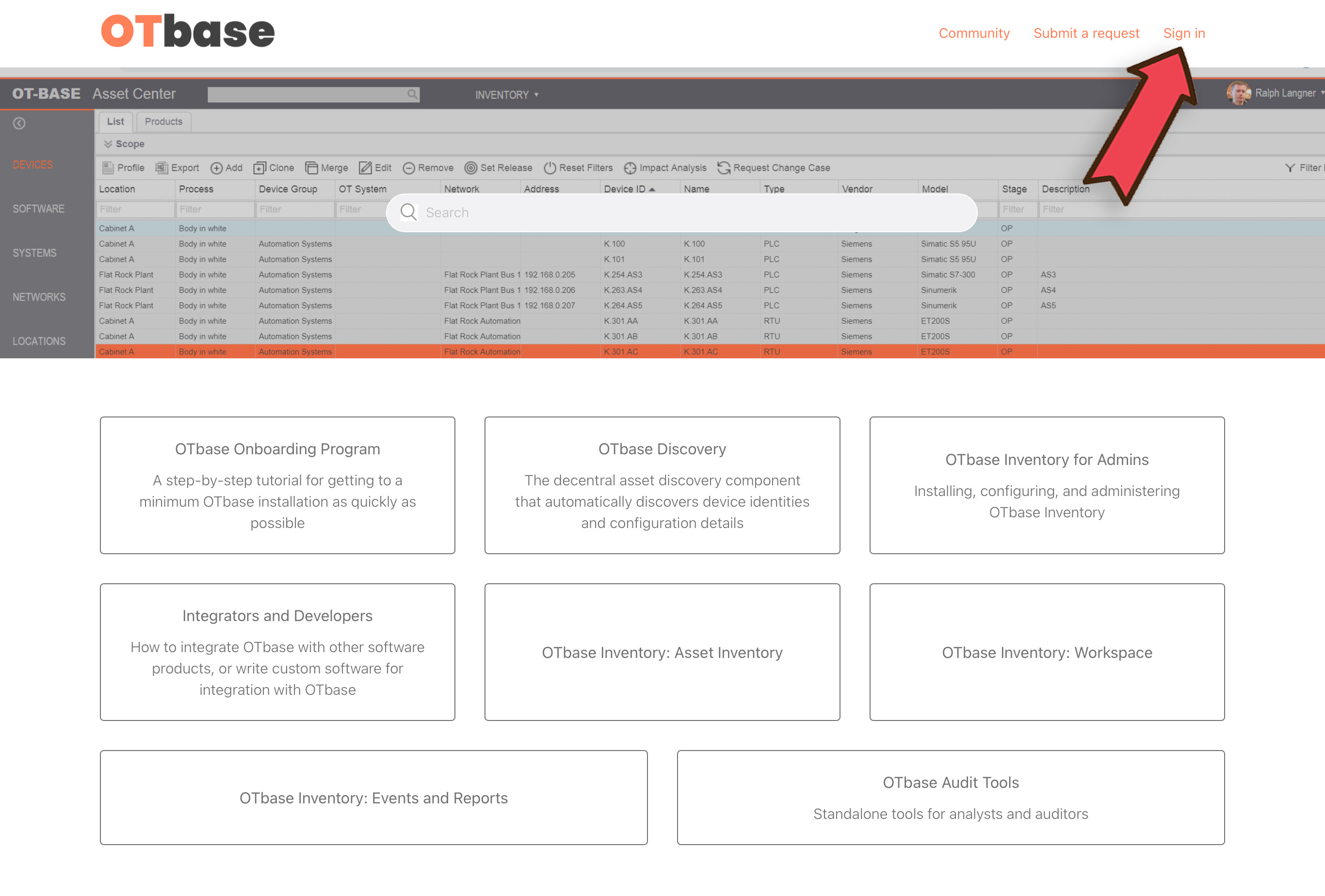Collapse the sidebar with the circular arrow icon
This screenshot has width=1325, height=896.
click(19, 123)
